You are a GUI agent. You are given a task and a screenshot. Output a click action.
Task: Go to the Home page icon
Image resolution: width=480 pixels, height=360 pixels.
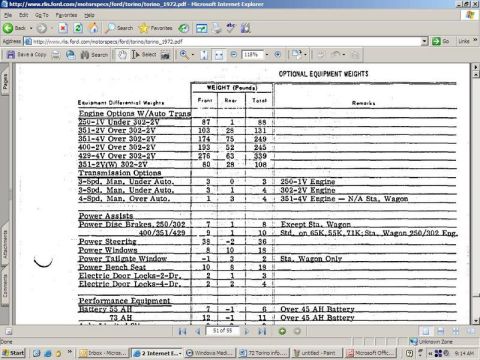click(93, 28)
